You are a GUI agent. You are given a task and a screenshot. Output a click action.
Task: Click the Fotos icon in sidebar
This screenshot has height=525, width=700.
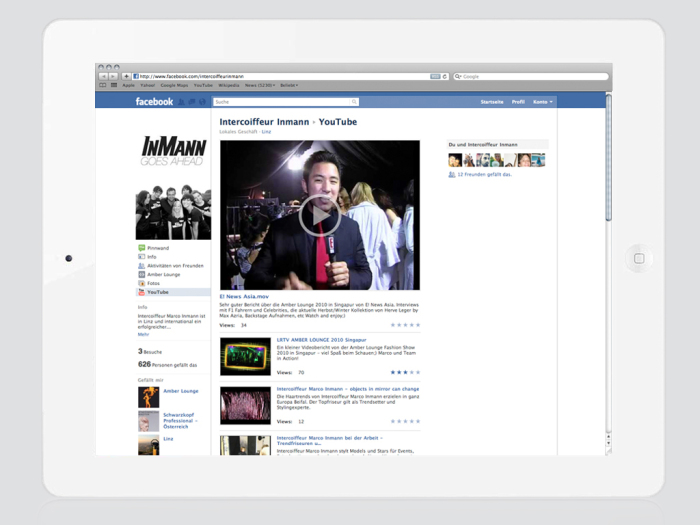(142, 283)
